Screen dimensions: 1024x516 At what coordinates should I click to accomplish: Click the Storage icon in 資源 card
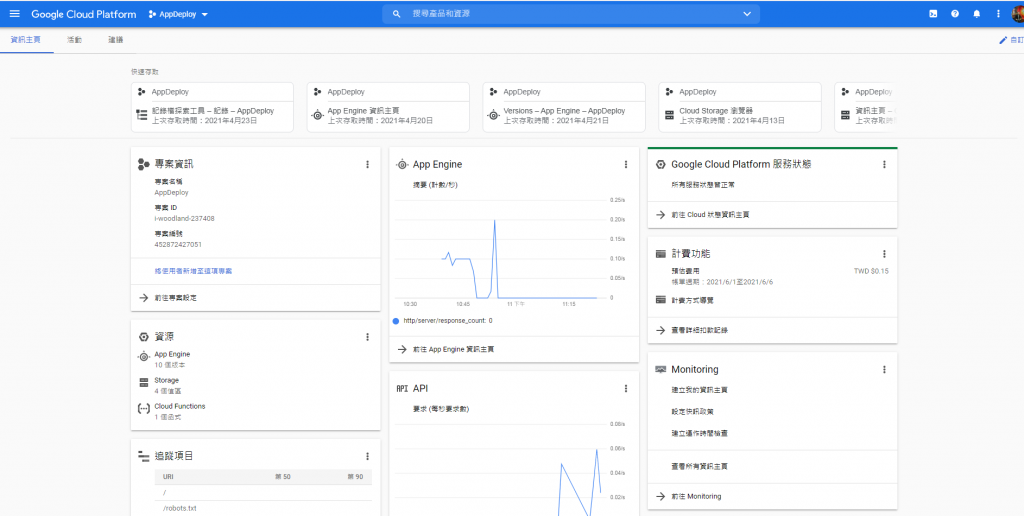pyautogui.click(x=144, y=383)
